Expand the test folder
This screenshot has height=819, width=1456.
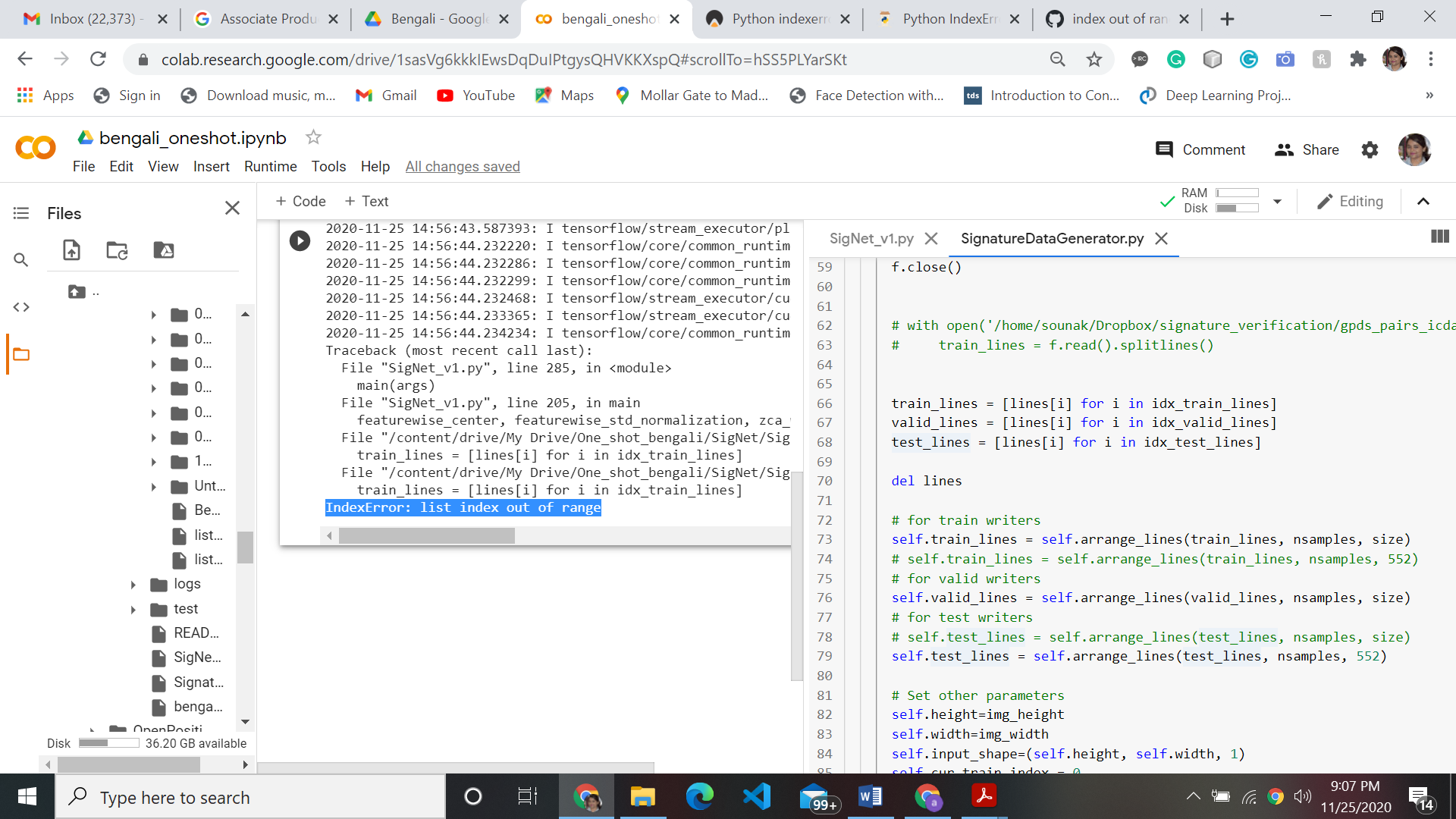pos(133,609)
